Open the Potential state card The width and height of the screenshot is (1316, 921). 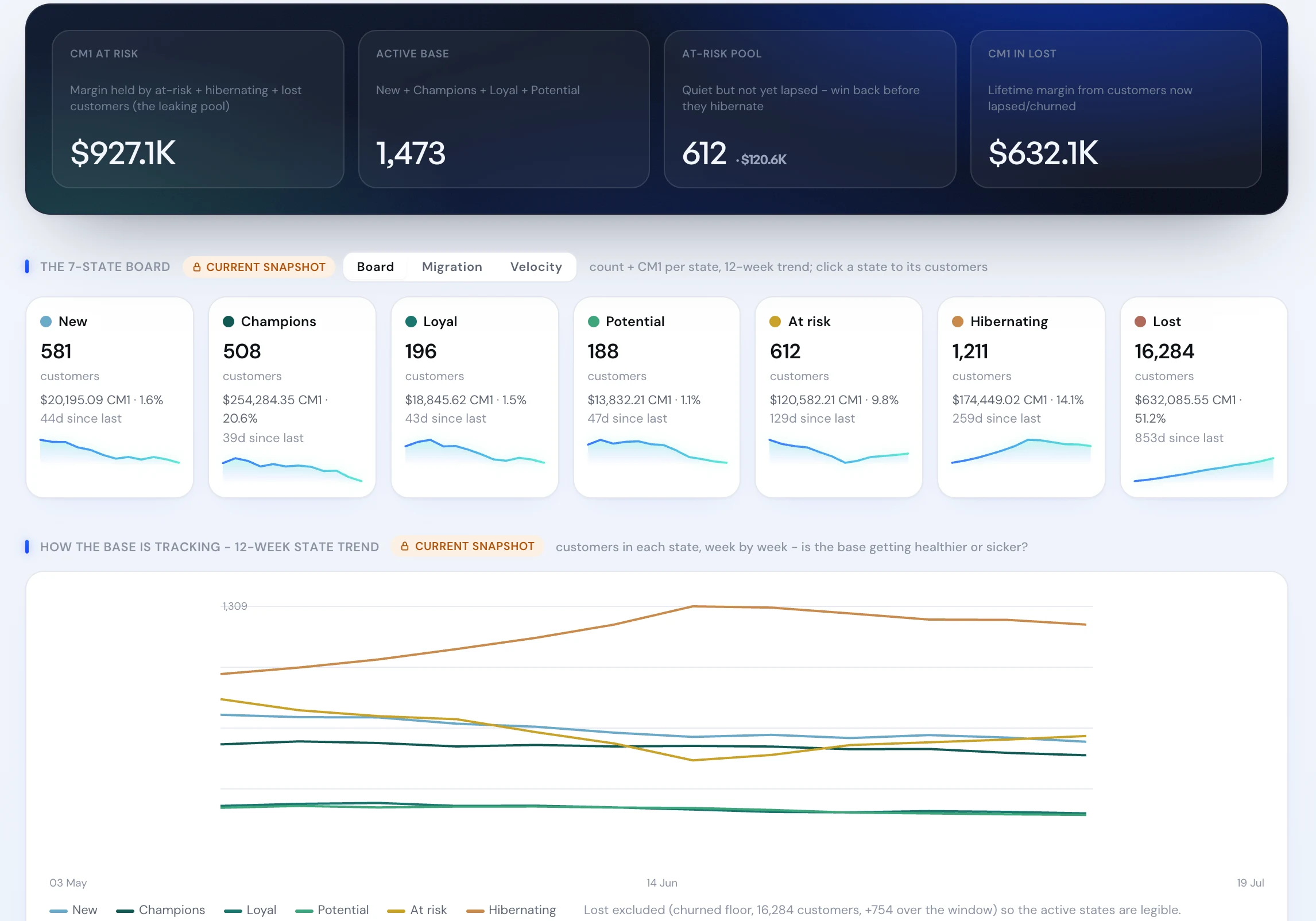[x=657, y=397]
